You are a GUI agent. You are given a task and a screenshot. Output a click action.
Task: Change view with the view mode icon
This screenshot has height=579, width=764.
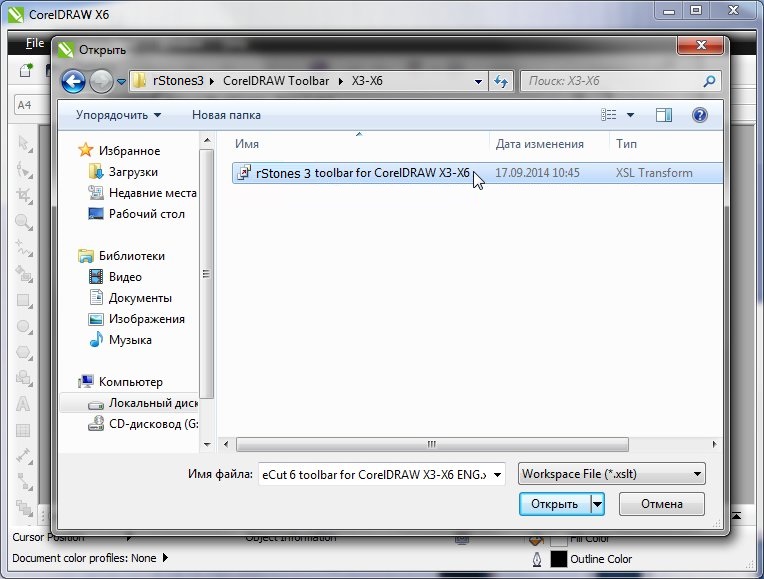click(609, 115)
